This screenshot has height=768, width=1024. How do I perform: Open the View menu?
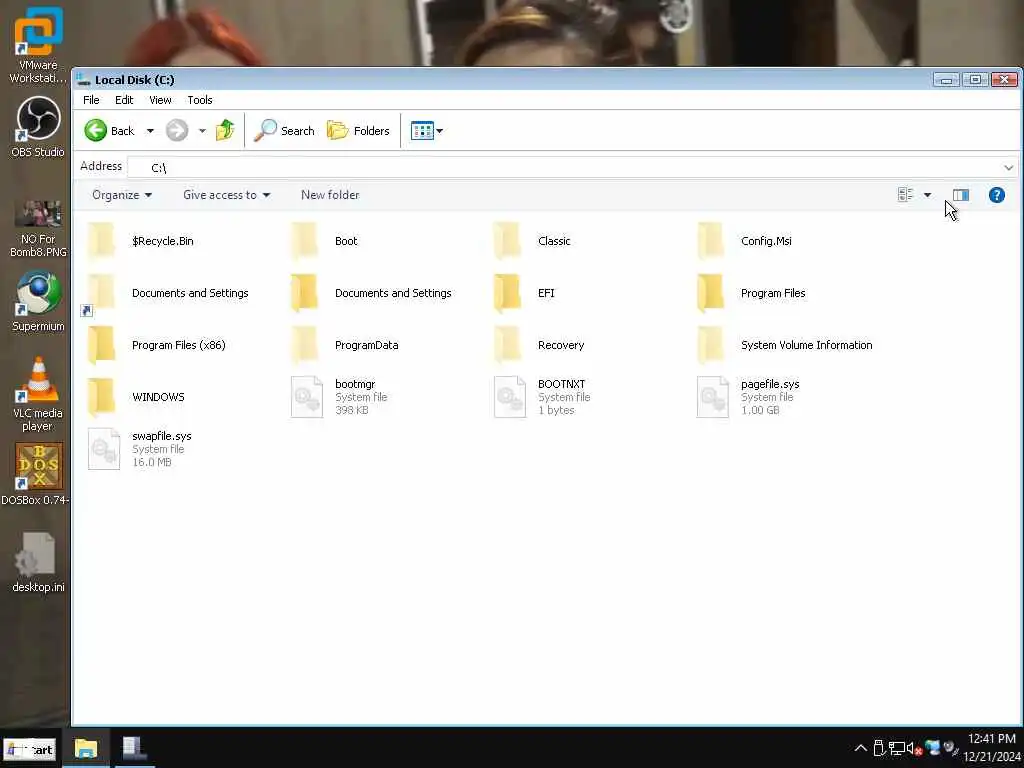point(160,100)
